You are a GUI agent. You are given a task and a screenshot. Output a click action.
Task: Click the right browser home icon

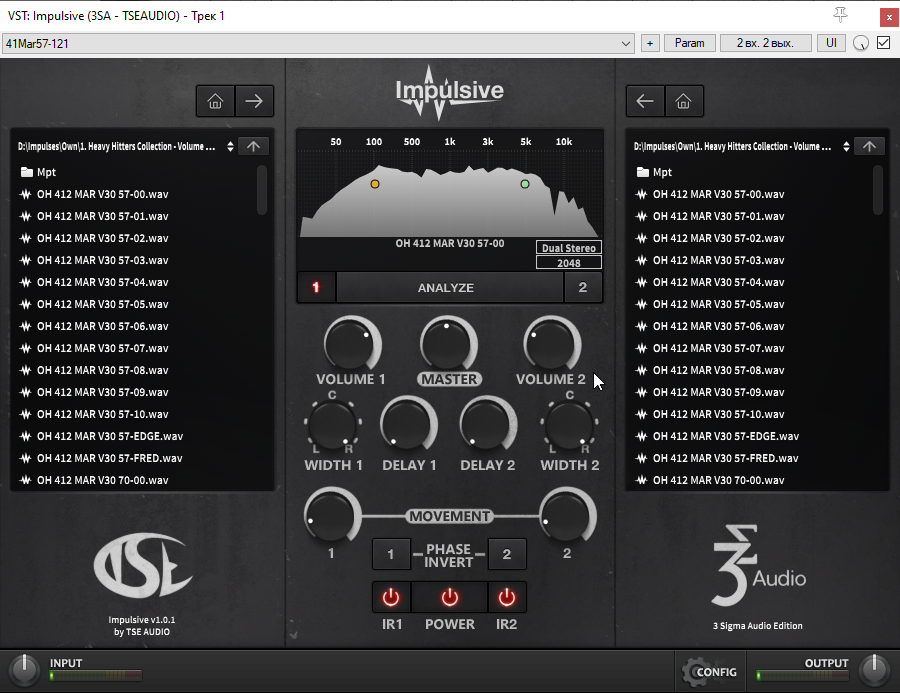click(683, 101)
